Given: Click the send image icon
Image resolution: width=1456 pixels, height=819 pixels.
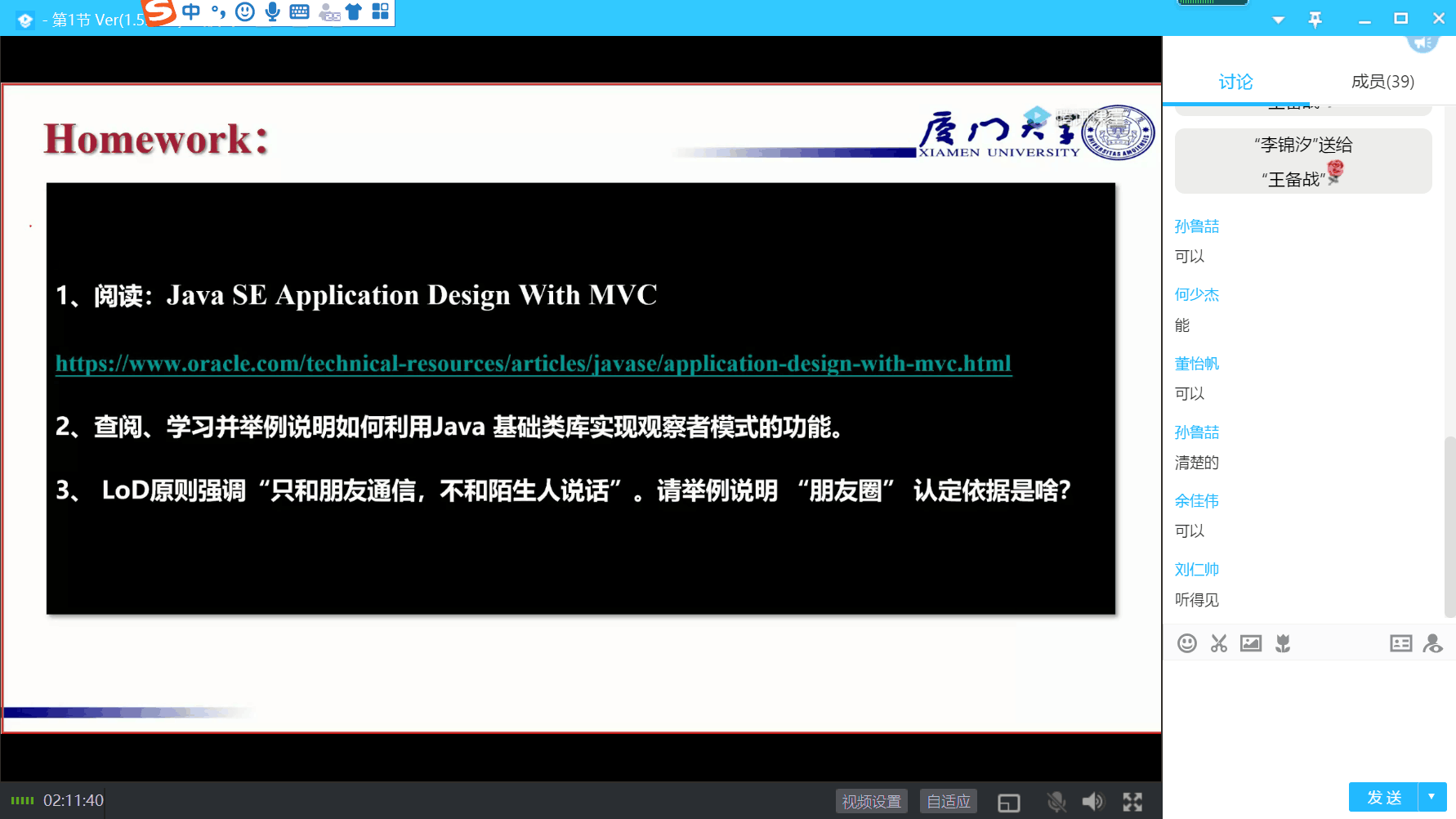Looking at the screenshot, I should pyautogui.click(x=1251, y=643).
